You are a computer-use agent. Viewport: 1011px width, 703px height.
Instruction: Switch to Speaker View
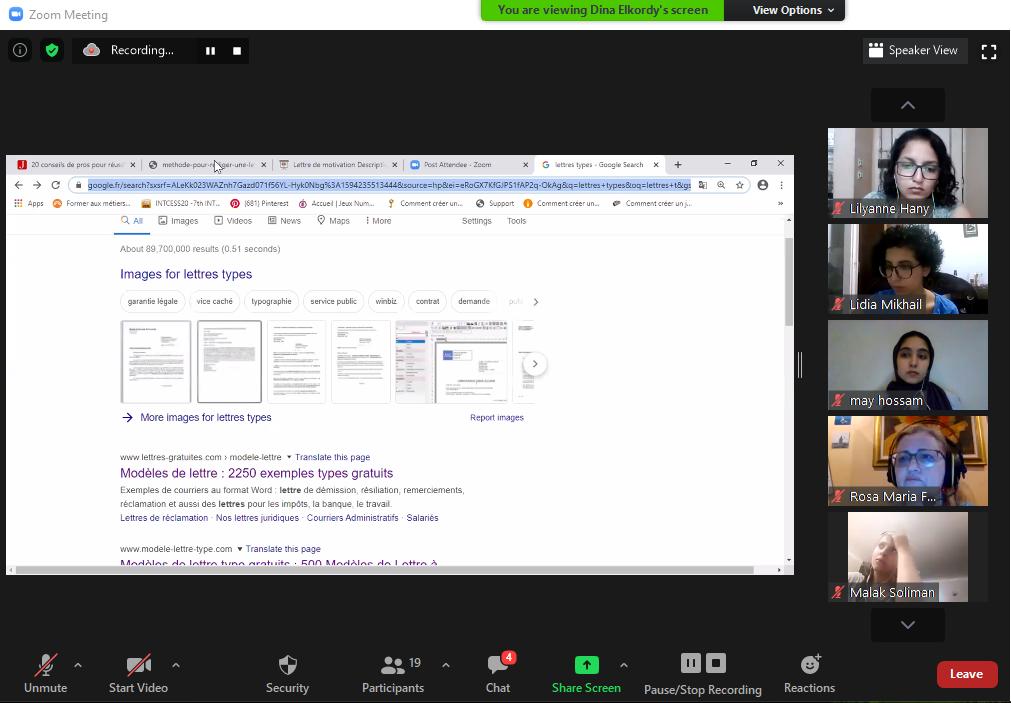[x=912, y=50]
